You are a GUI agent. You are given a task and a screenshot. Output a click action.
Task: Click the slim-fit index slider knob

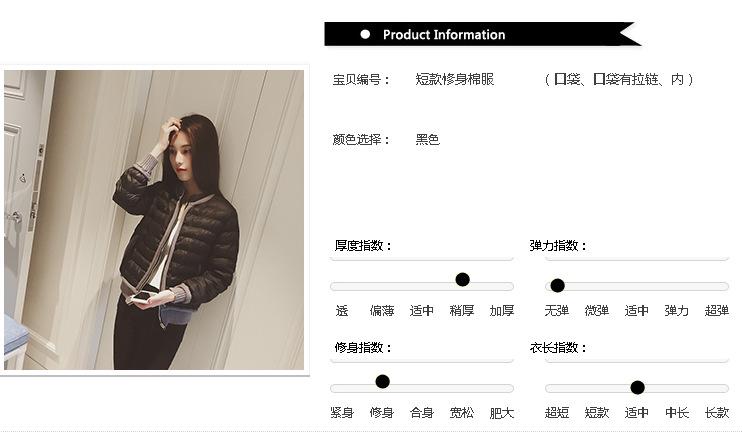click(382, 381)
